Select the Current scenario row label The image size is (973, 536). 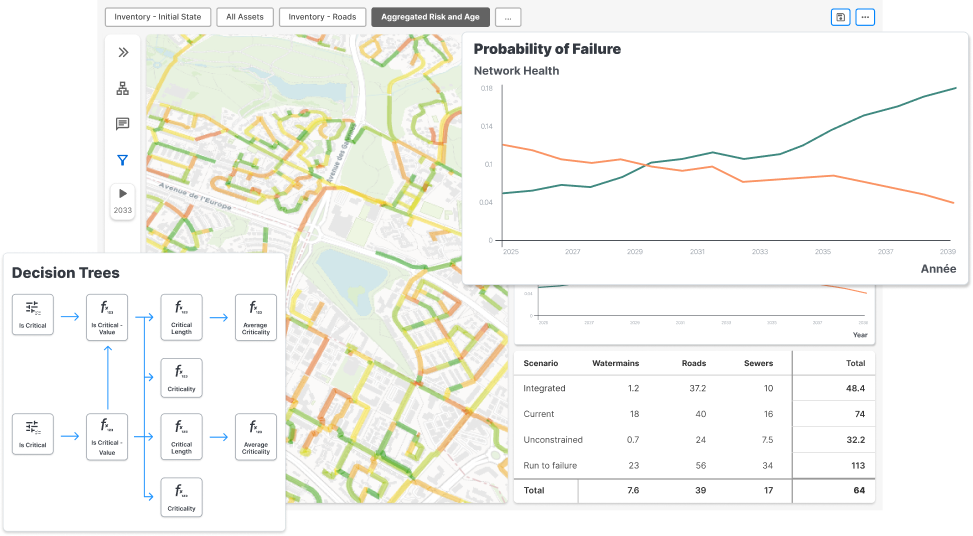(539, 414)
